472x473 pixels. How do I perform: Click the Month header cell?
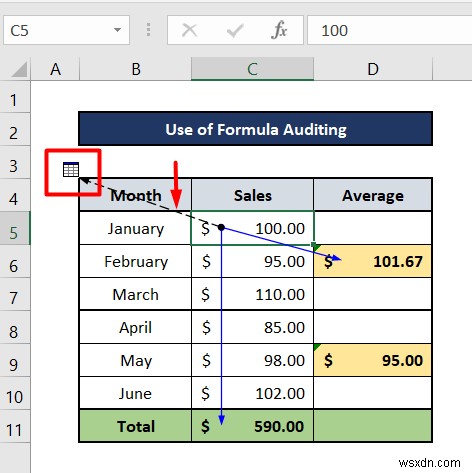tap(136, 195)
